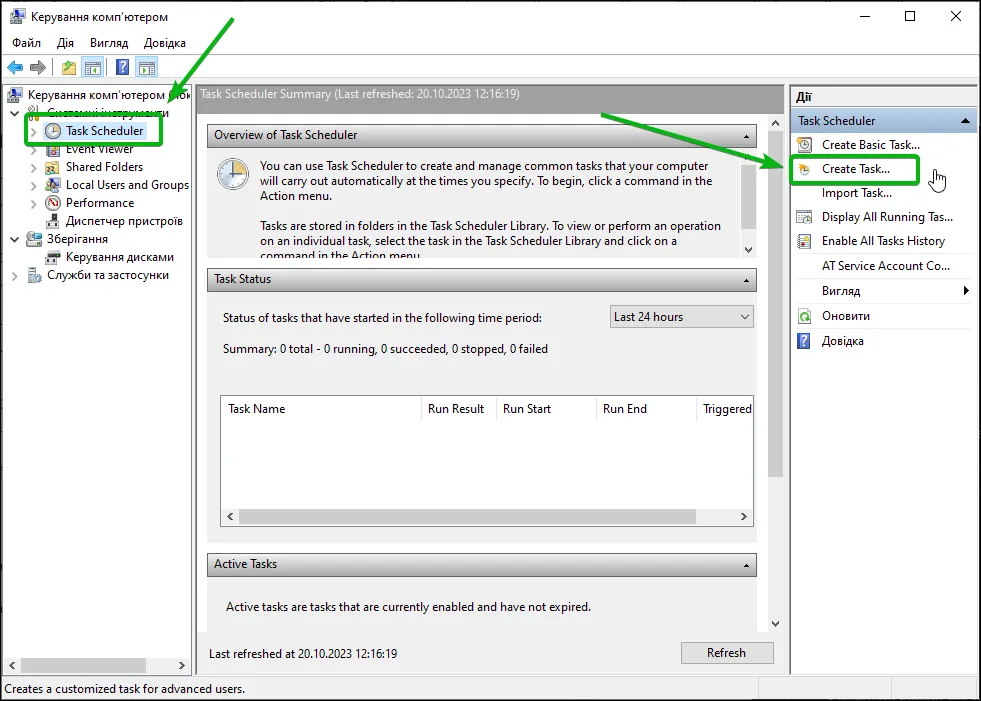
Task: Open the Дія menu
Action: [x=65, y=43]
